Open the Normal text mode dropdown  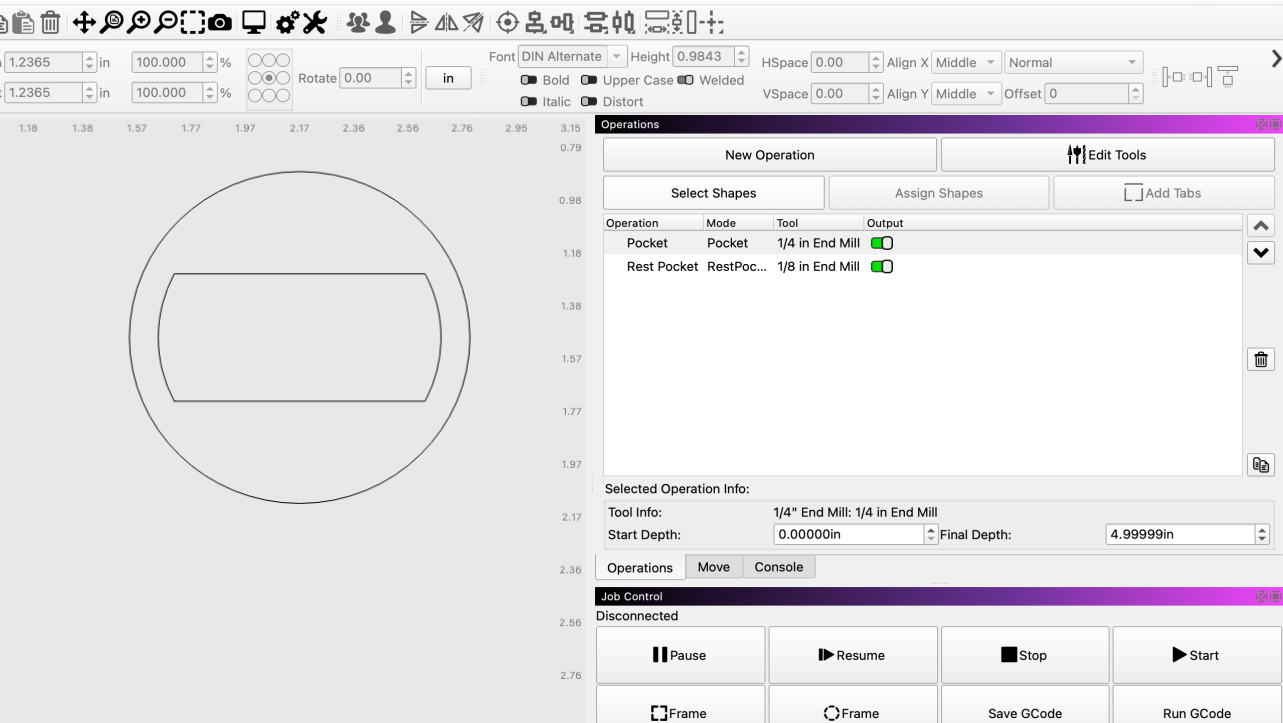(1073, 62)
